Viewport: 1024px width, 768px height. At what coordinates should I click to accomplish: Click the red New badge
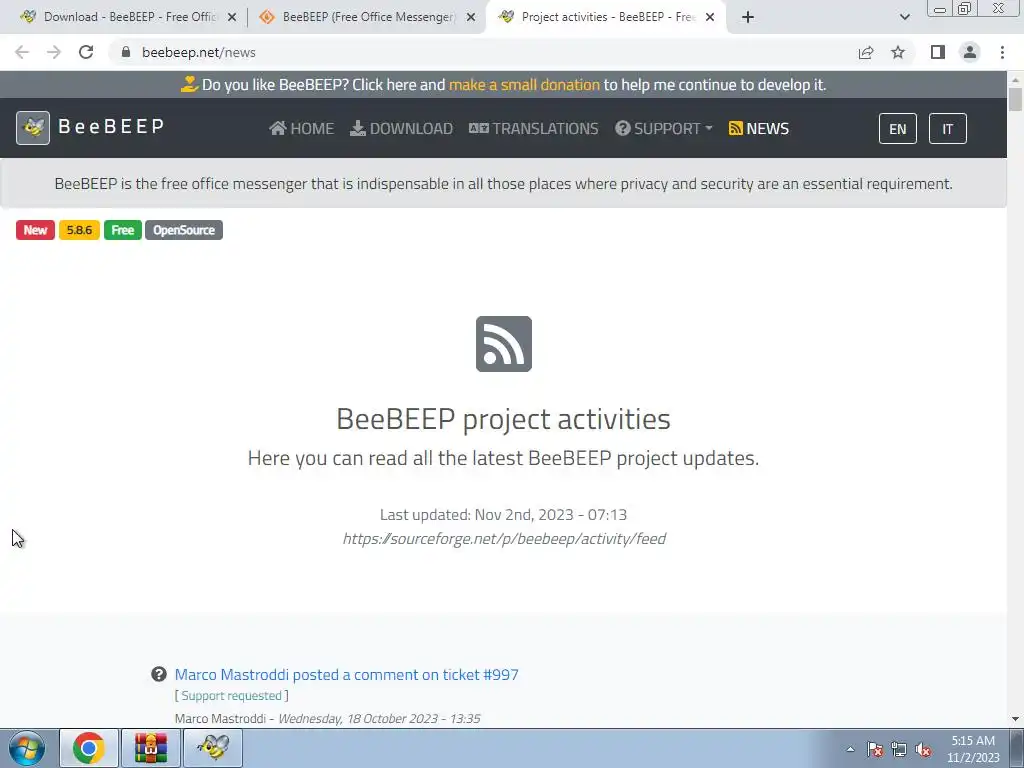pos(35,230)
